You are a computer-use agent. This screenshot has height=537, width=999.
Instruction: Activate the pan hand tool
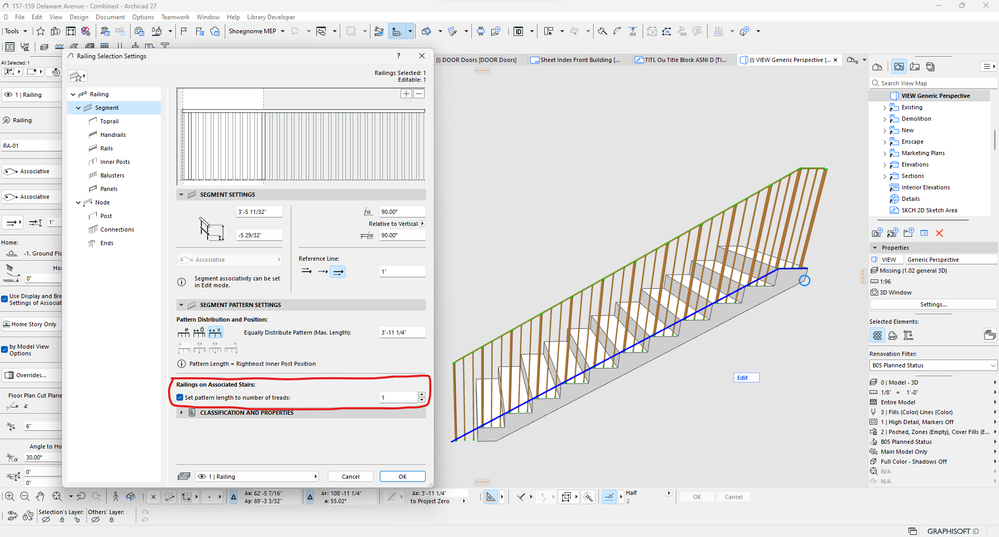pos(40,496)
